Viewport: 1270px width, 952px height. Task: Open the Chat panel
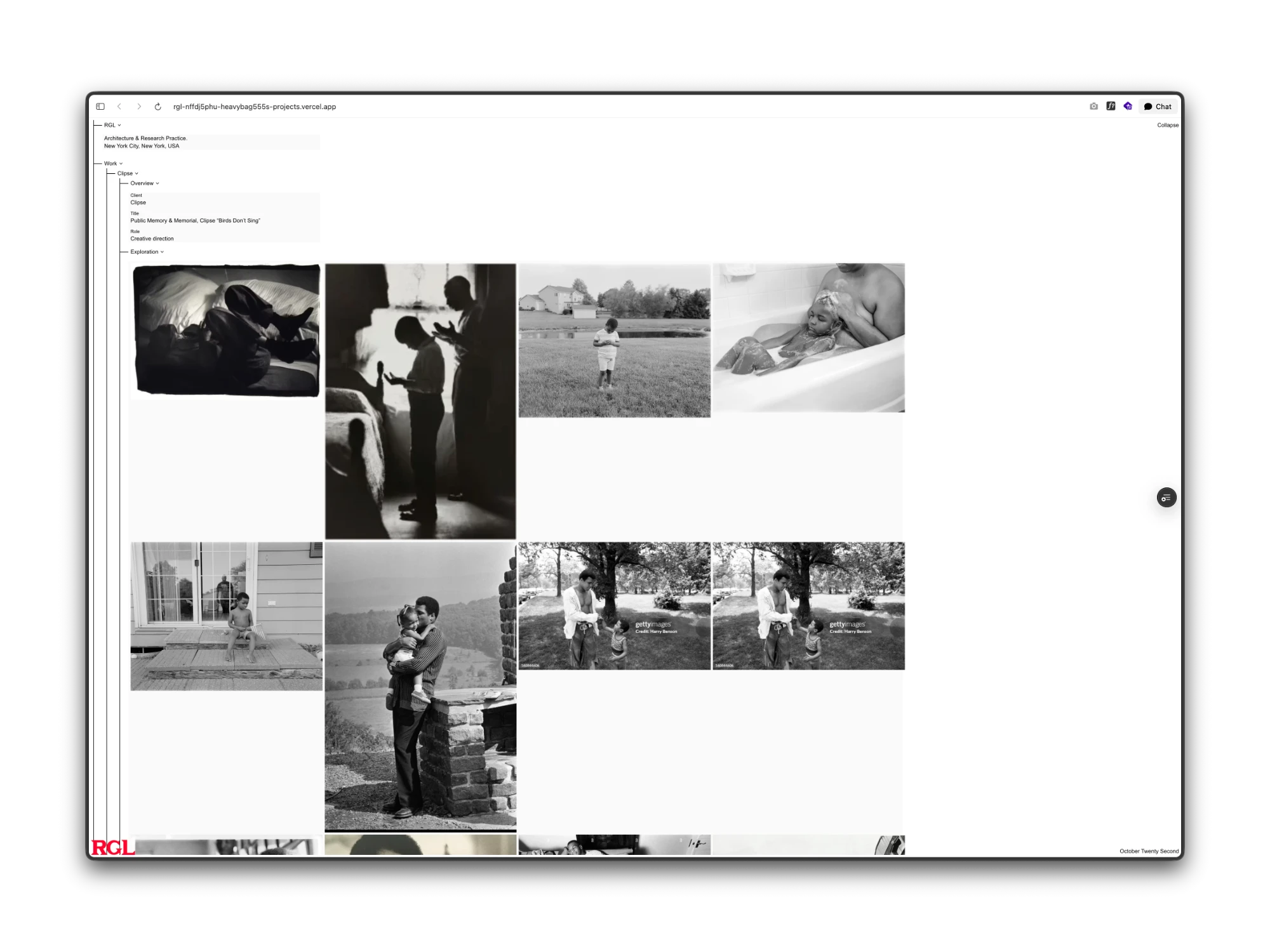pyautogui.click(x=1158, y=107)
